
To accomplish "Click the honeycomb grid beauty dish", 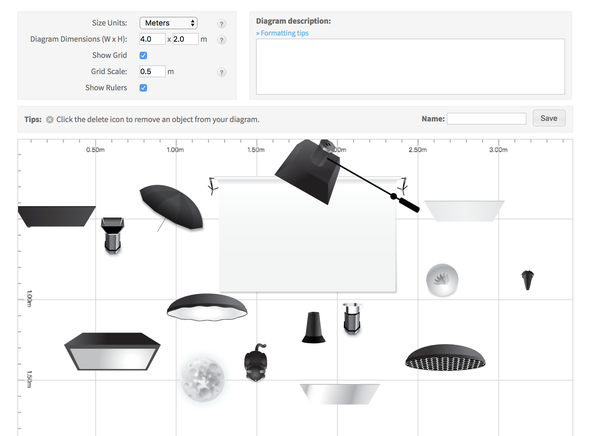I will [445, 358].
